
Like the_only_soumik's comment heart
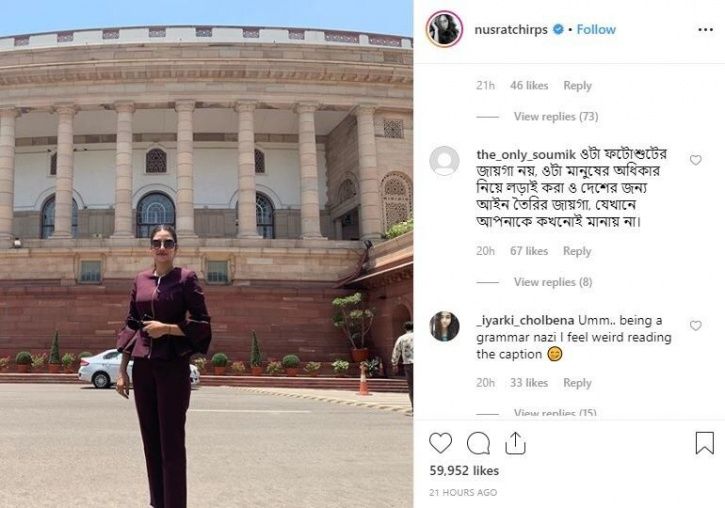[x=695, y=160]
